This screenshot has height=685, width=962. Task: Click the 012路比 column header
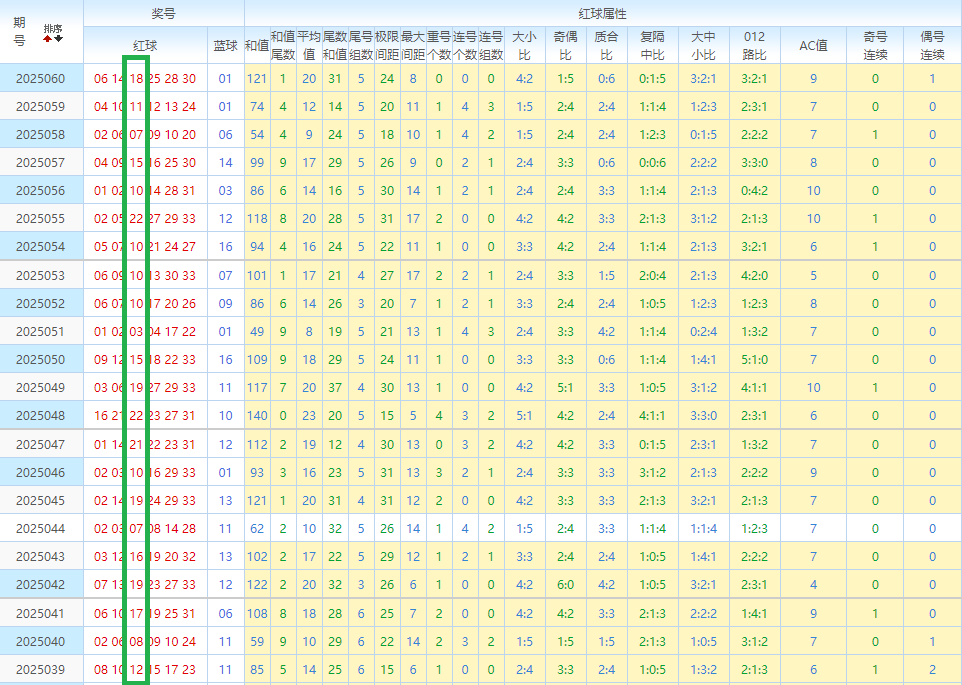[x=755, y=45]
